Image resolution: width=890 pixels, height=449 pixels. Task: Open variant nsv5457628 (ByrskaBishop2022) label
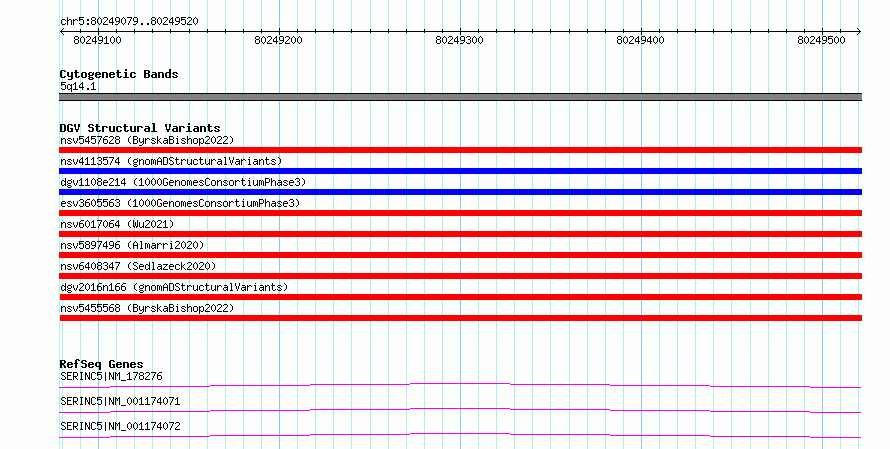[147, 140]
